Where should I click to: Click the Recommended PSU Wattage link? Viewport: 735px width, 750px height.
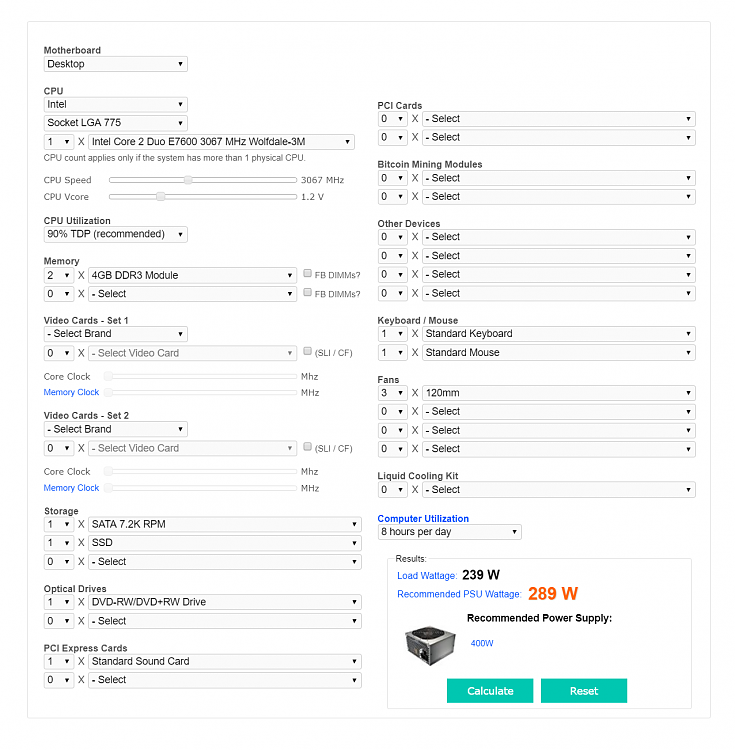tap(459, 594)
